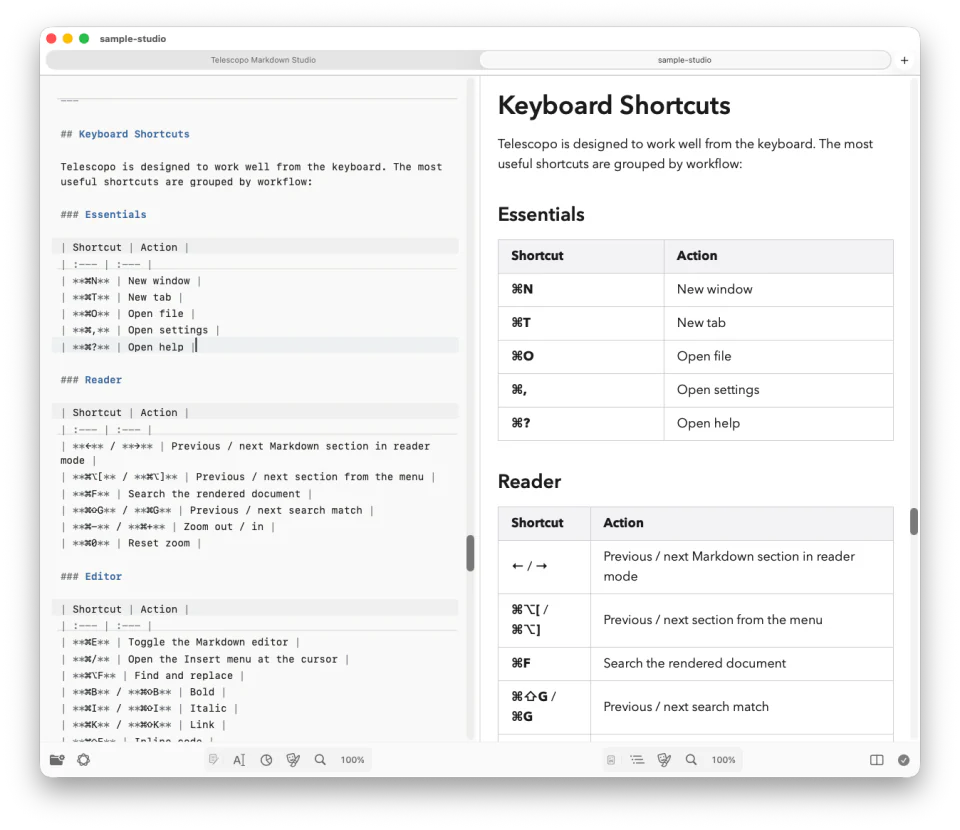Click the '### Essentials' line in editor
This screenshot has height=830, width=960.
tap(103, 214)
